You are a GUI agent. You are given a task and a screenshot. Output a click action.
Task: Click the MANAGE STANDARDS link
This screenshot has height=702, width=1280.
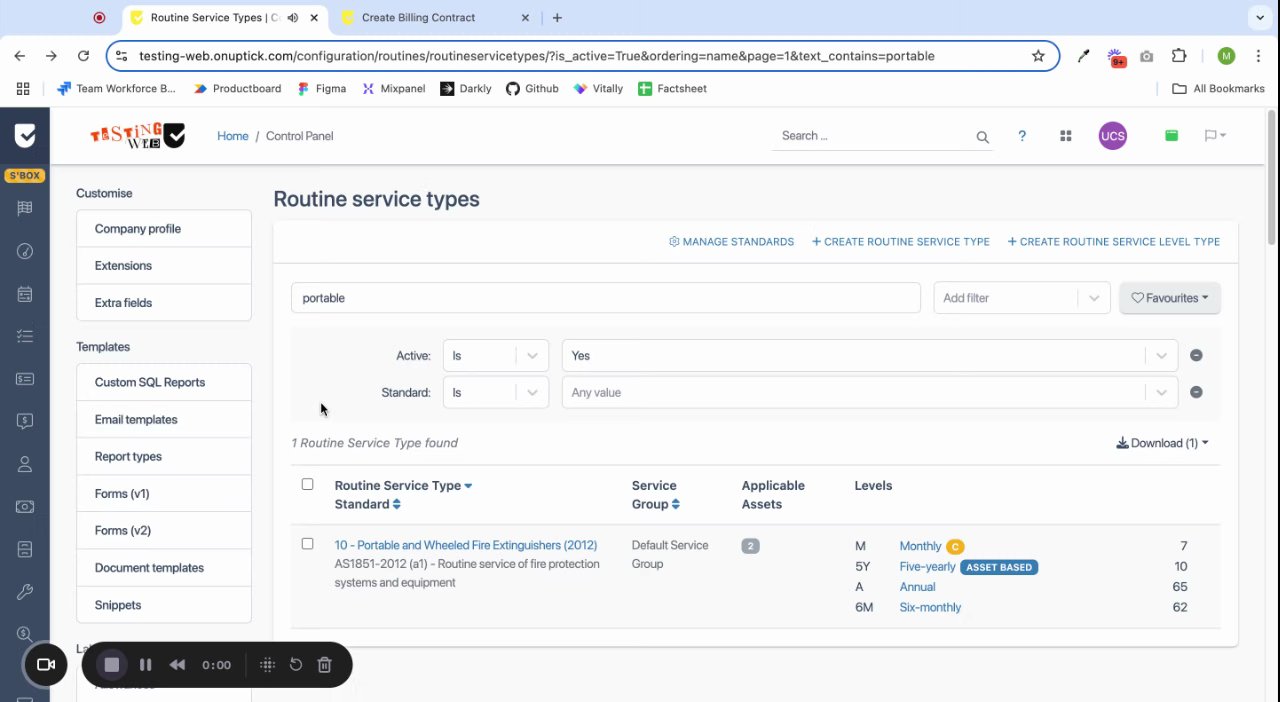731,242
